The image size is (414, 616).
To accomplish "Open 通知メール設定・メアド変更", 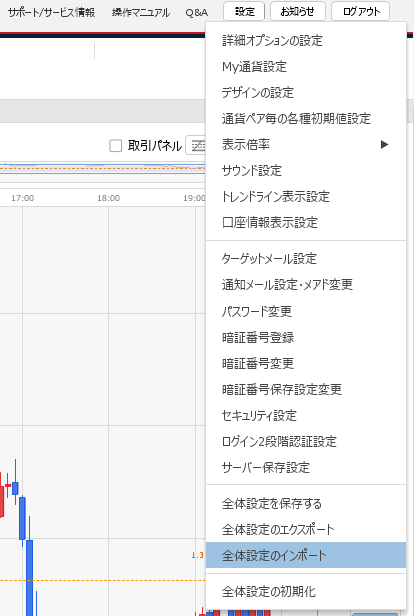I will (x=306, y=284).
